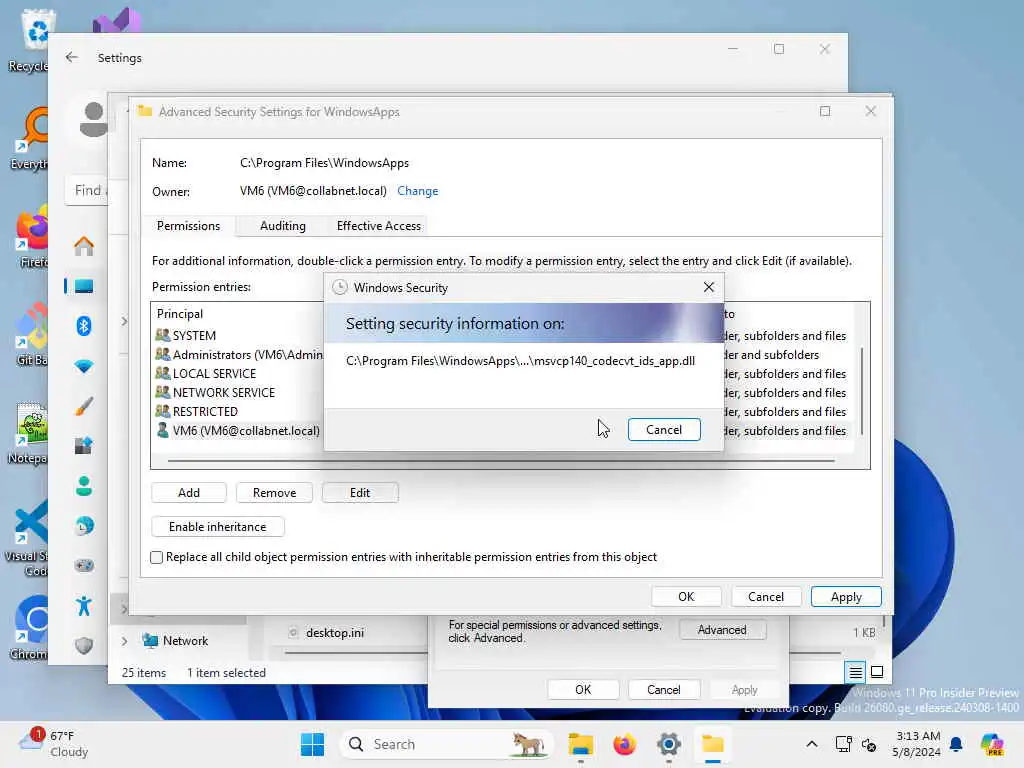The width and height of the screenshot is (1024, 768).
Task: Open the Windows Start menu
Action: 312,744
